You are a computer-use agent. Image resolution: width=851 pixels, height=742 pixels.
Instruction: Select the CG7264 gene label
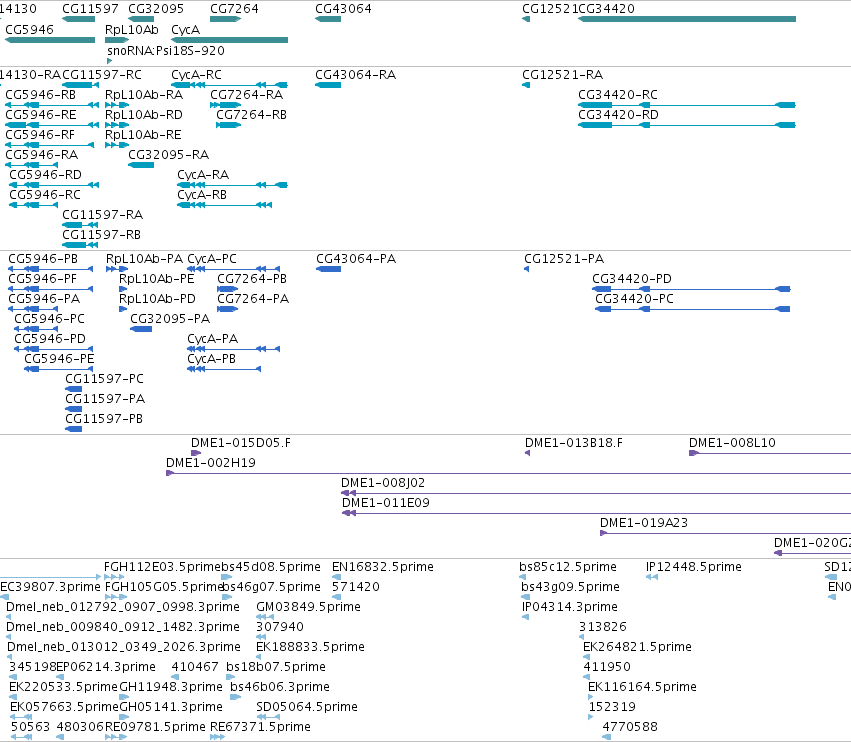click(234, 9)
